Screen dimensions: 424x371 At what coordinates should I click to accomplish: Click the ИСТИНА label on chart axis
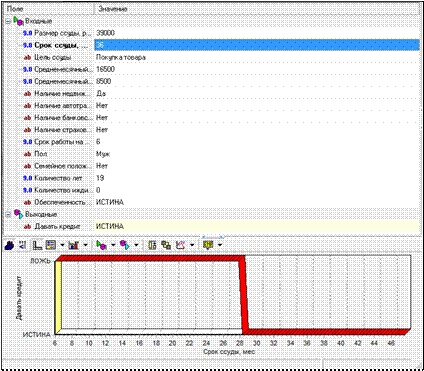tap(37, 334)
